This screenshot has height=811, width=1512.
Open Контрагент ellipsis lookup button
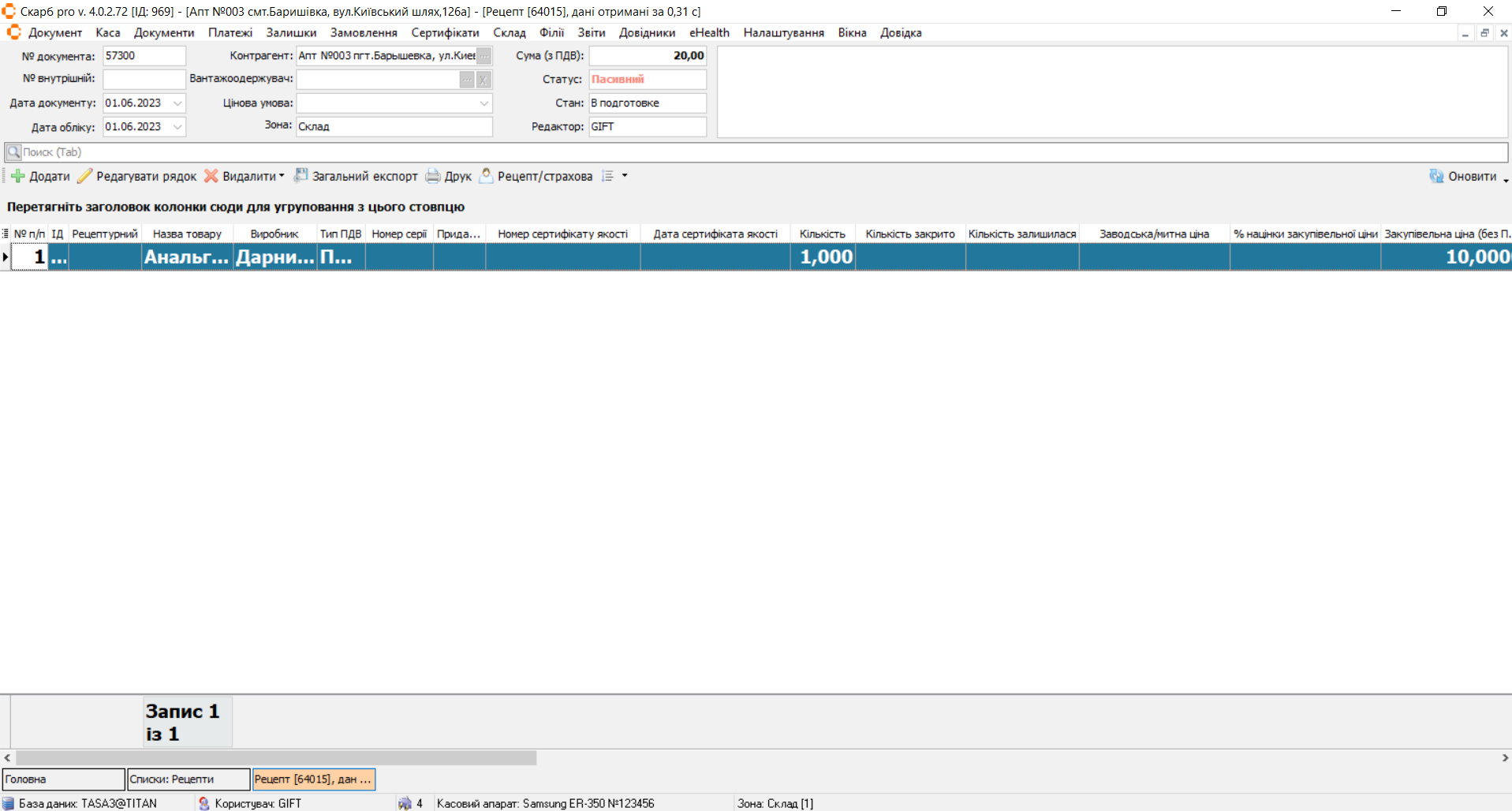[x=483, y=56]
